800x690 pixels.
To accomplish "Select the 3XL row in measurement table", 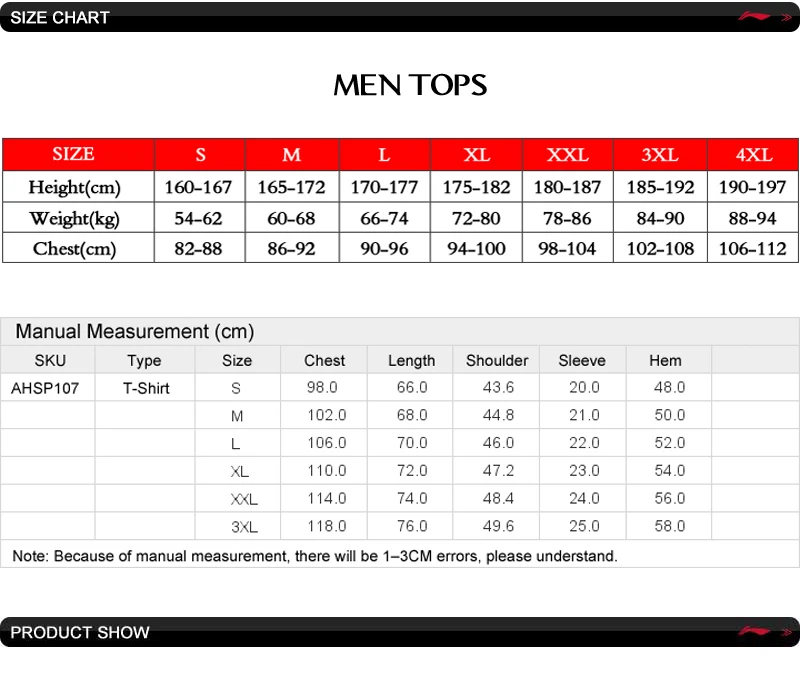I will [x=400, y=526].
